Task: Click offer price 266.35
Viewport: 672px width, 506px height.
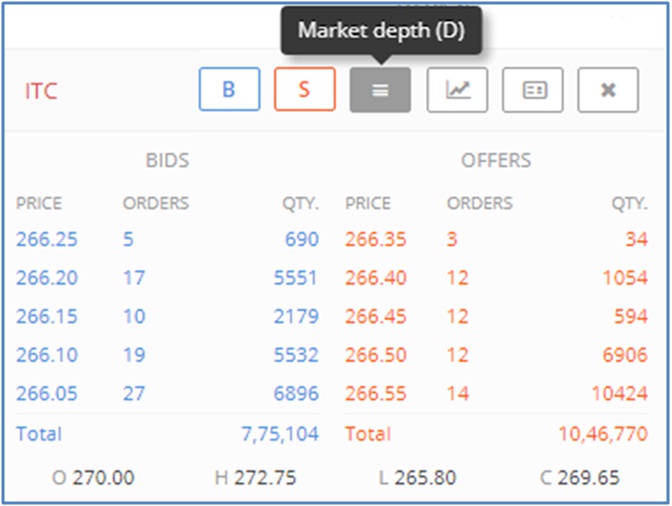Action: pos(375,240)
